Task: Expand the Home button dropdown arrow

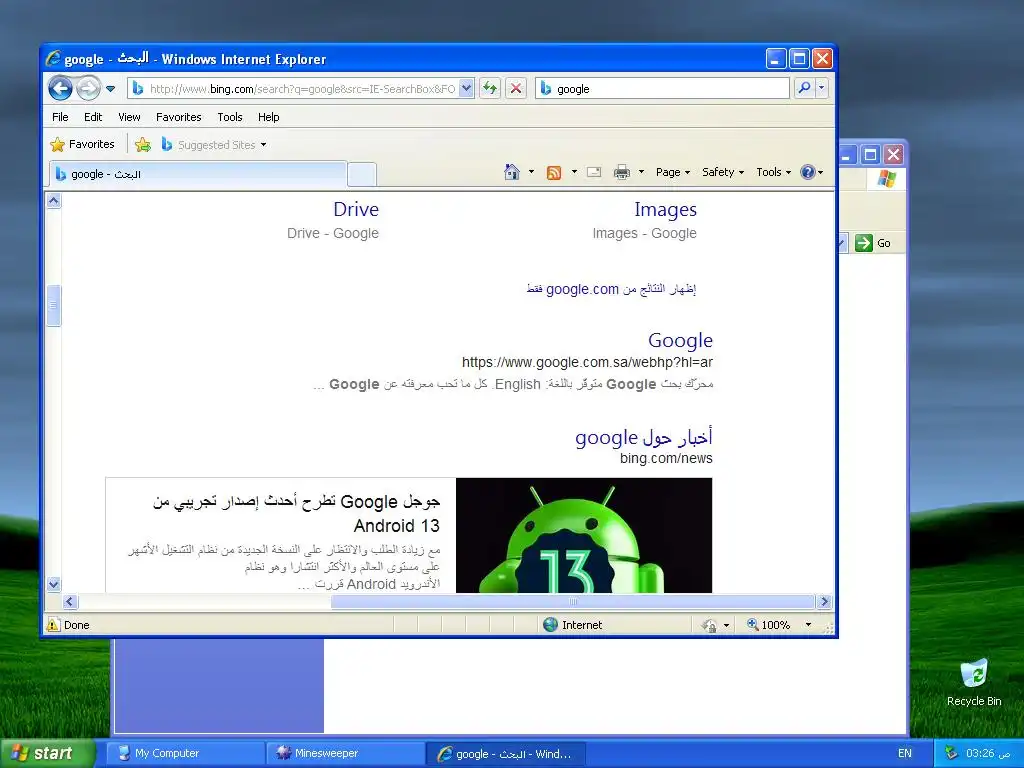Action: pyautogui.click(x=531, y=172)
